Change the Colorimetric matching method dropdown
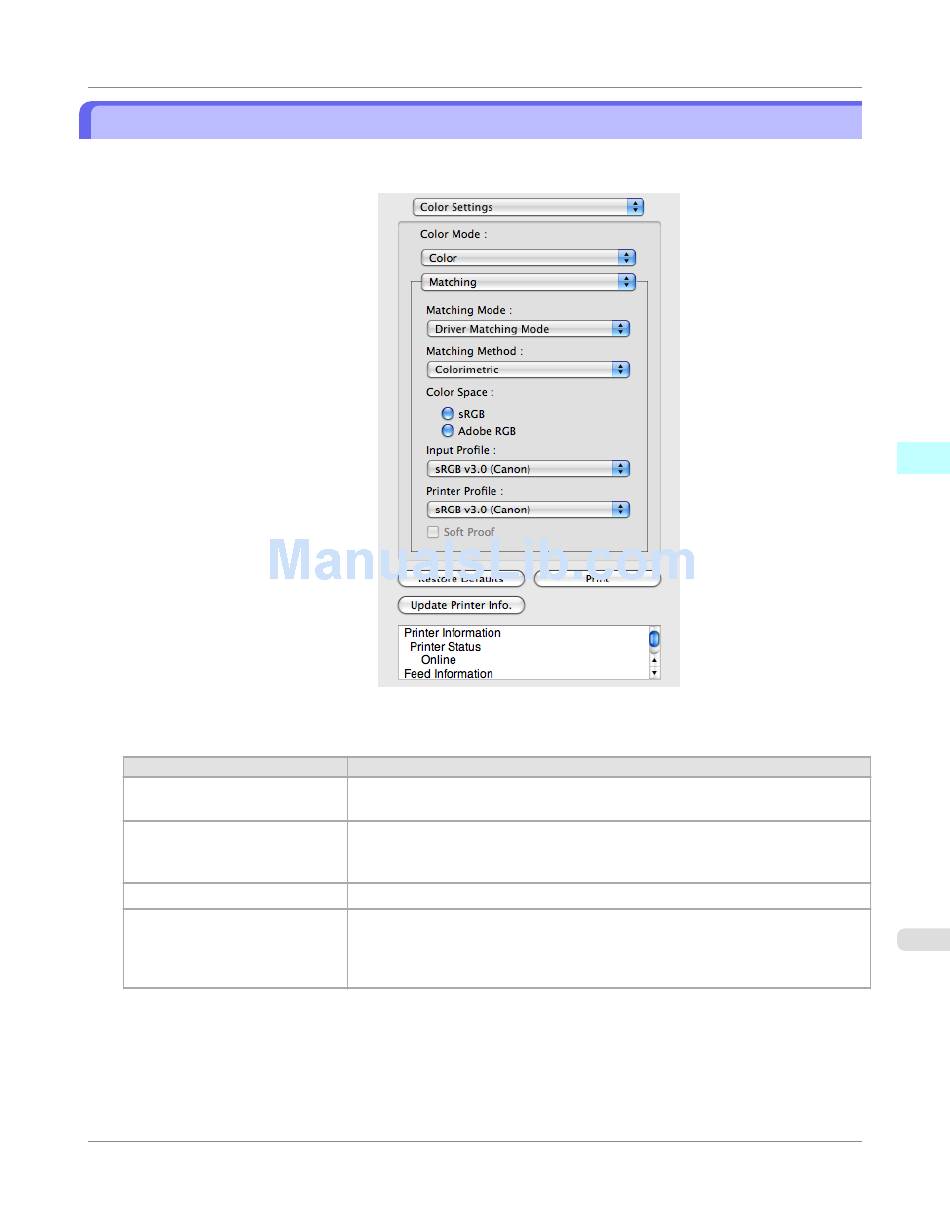 (528, 370)
